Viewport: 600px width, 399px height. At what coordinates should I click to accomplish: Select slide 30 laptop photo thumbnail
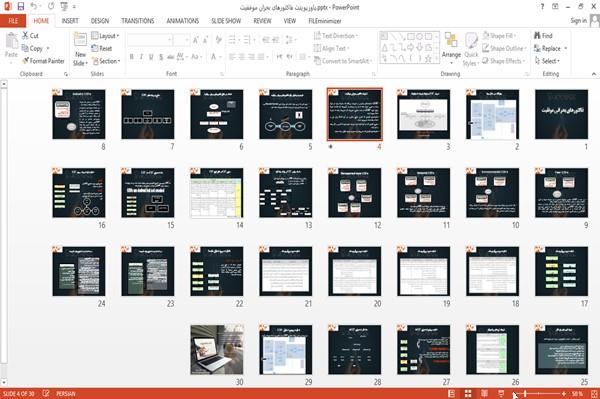coord(217,349)
